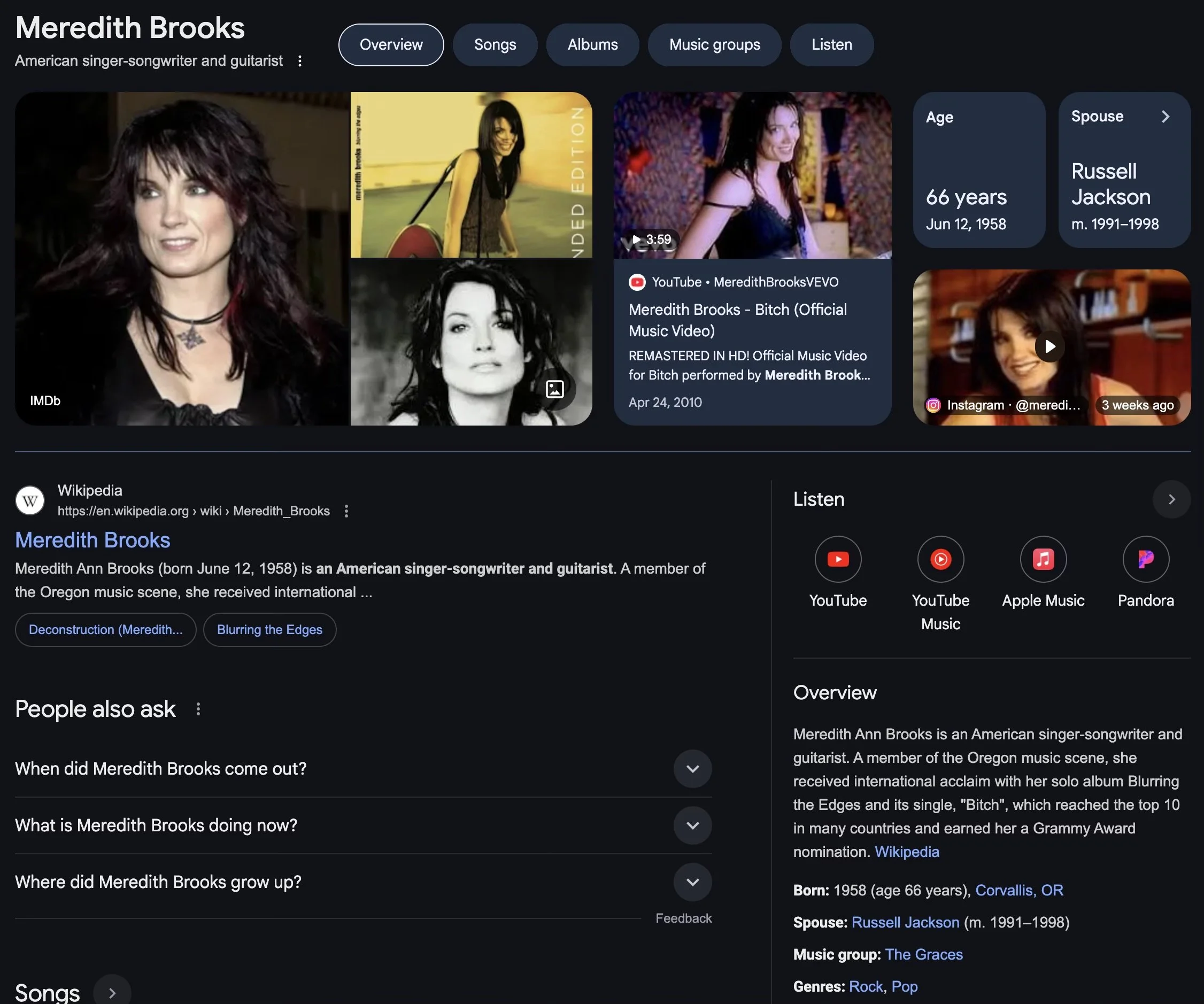
Task: Play Bitch official music video thumbnail
Action: (752, 175)
